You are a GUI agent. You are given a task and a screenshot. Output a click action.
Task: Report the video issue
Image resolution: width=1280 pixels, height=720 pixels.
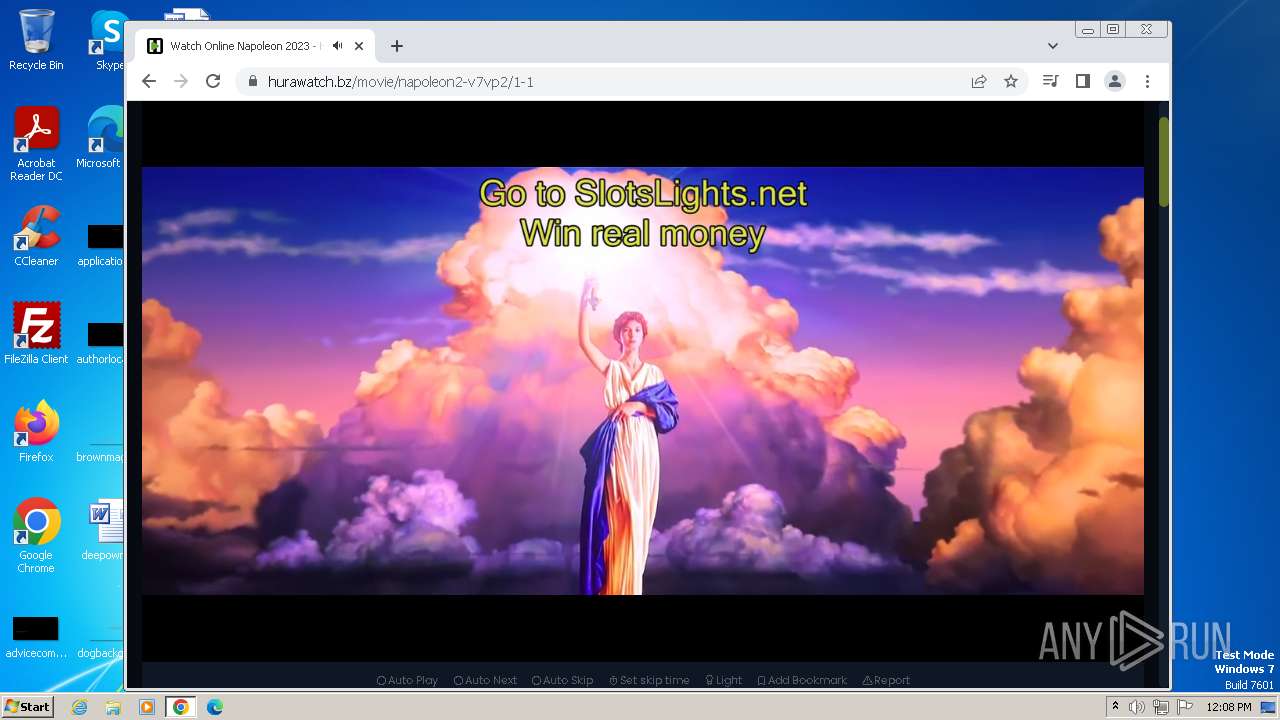pyautogui.click(x=886, y=680)
